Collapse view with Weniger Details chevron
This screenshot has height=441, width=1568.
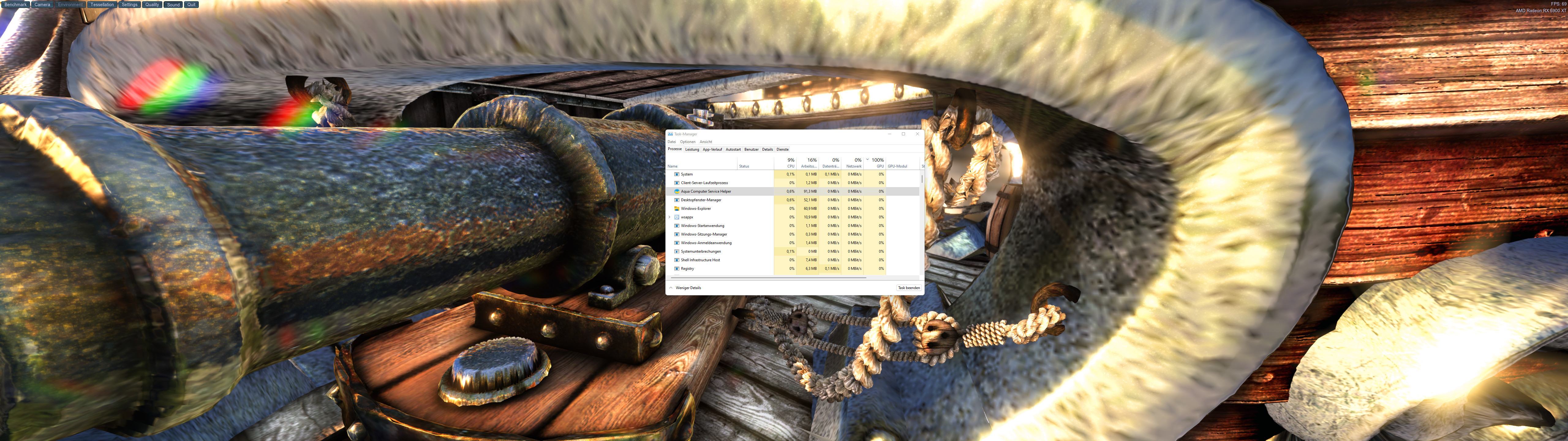(671, 288)
